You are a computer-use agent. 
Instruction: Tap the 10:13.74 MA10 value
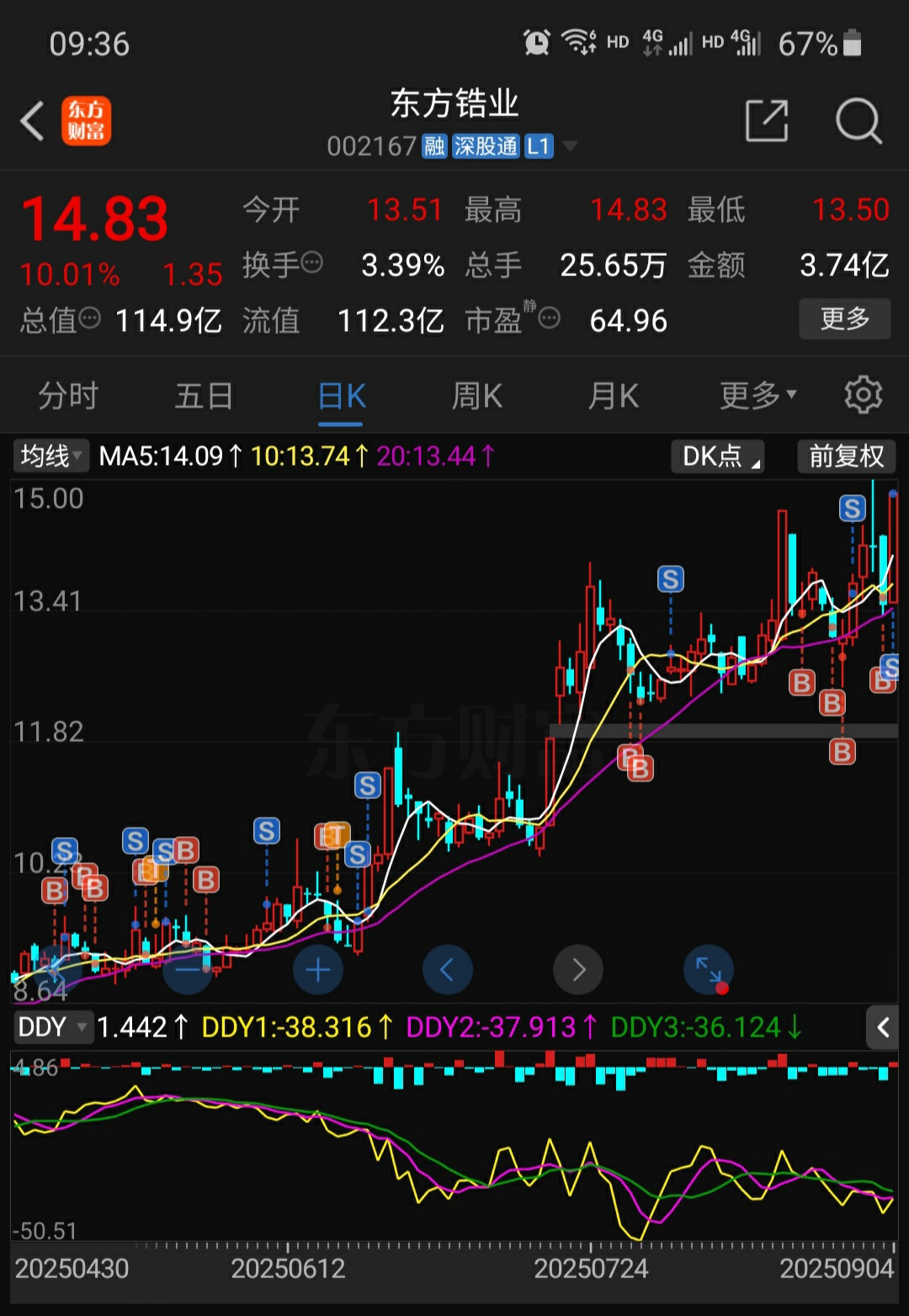(x=309, y=456)
